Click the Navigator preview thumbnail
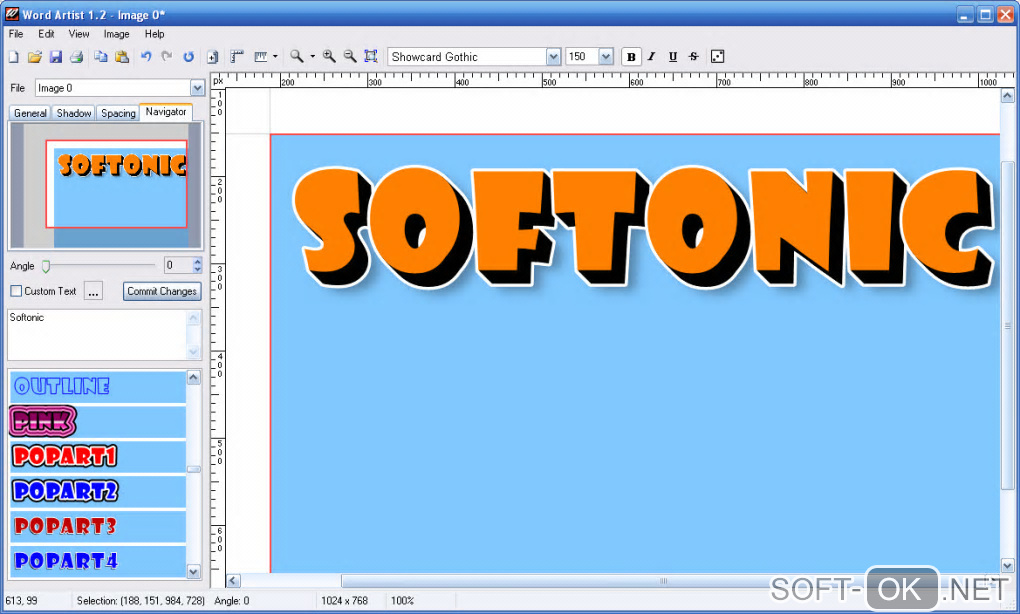 coord(106,185)
